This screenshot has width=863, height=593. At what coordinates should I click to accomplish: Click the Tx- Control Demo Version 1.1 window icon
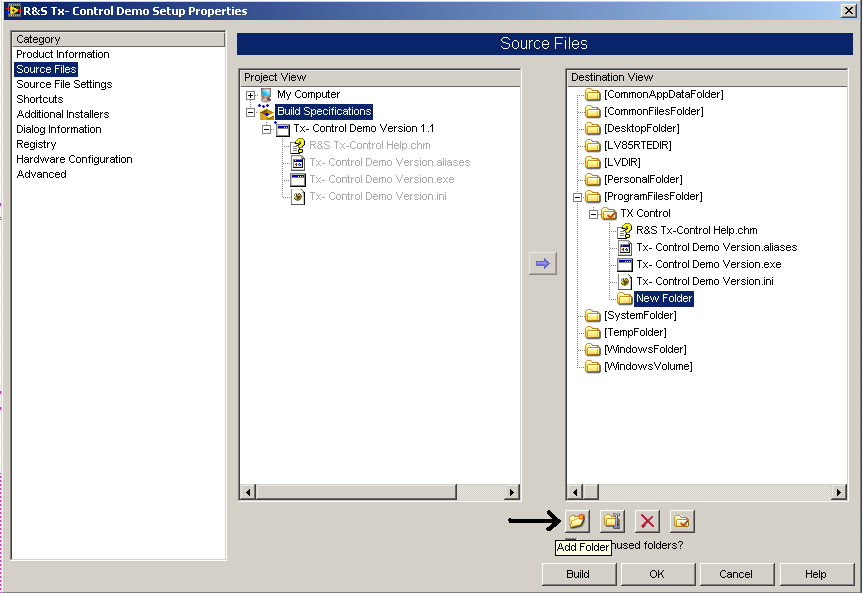[283, 129]
